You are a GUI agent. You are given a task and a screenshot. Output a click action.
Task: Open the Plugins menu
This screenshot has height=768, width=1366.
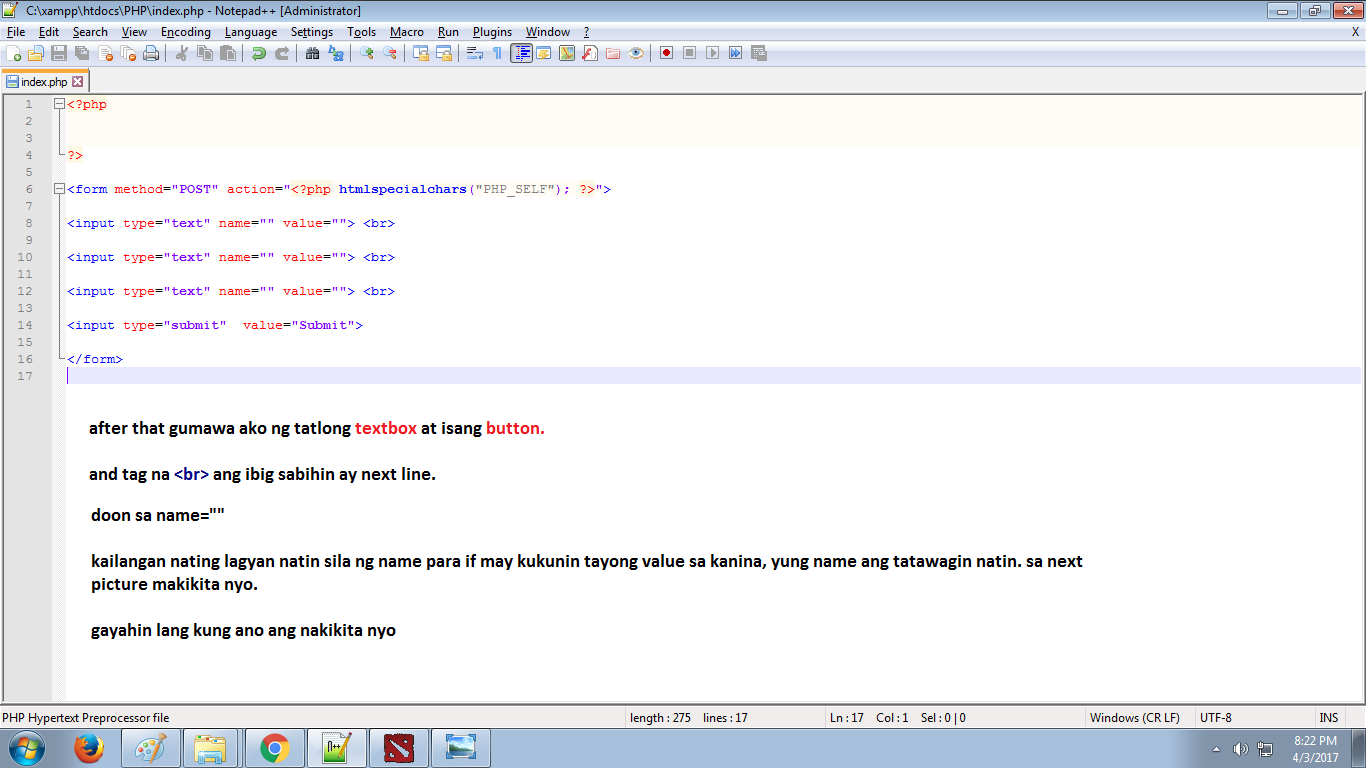(491, 31)
